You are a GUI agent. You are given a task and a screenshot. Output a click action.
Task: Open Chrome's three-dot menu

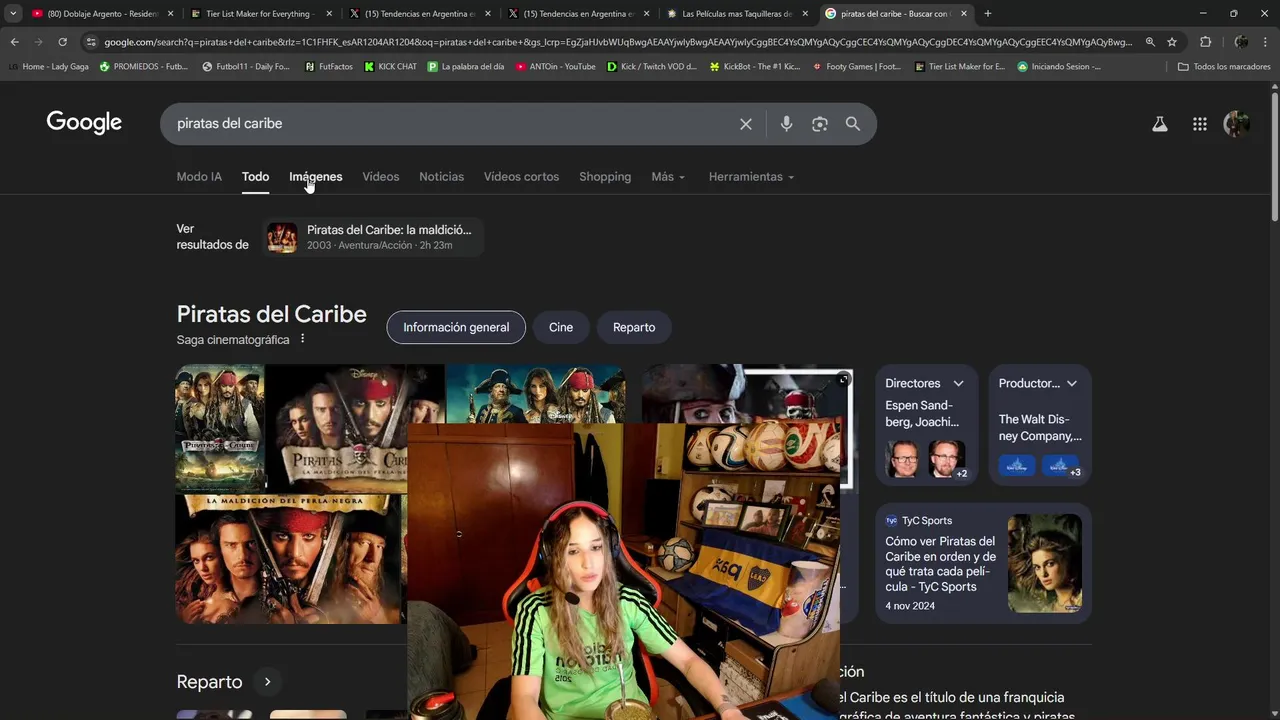point(1265,42)
